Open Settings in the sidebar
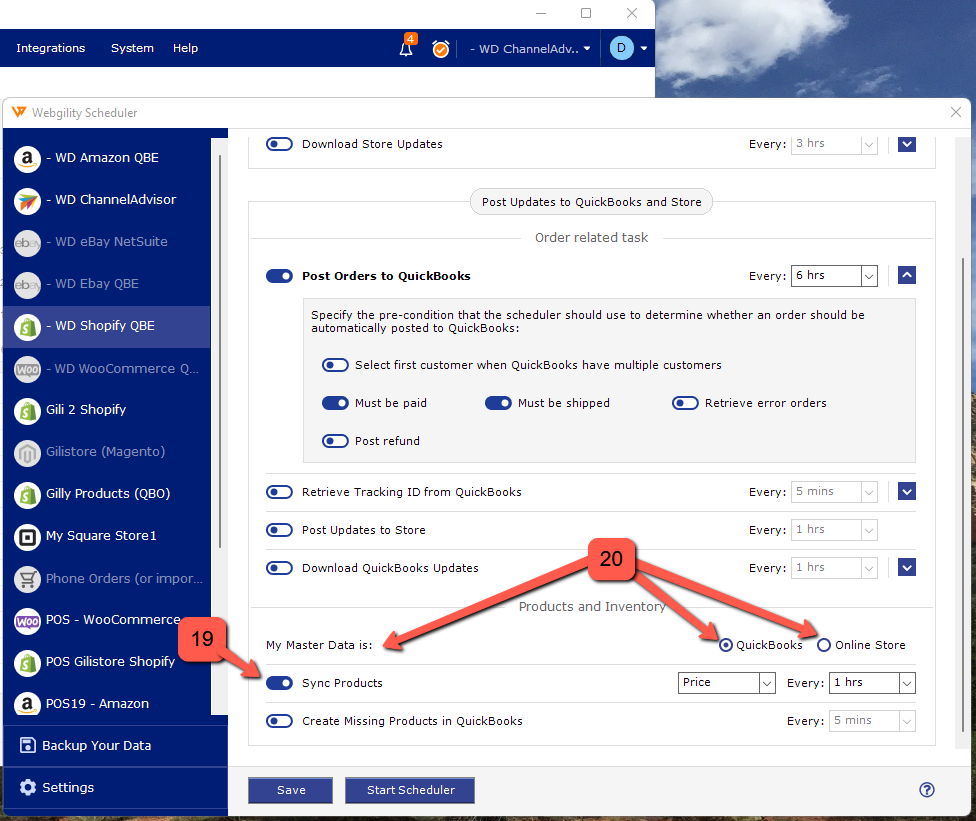Image resolution: width=976 pixels, height=821 pixels. 116,787
